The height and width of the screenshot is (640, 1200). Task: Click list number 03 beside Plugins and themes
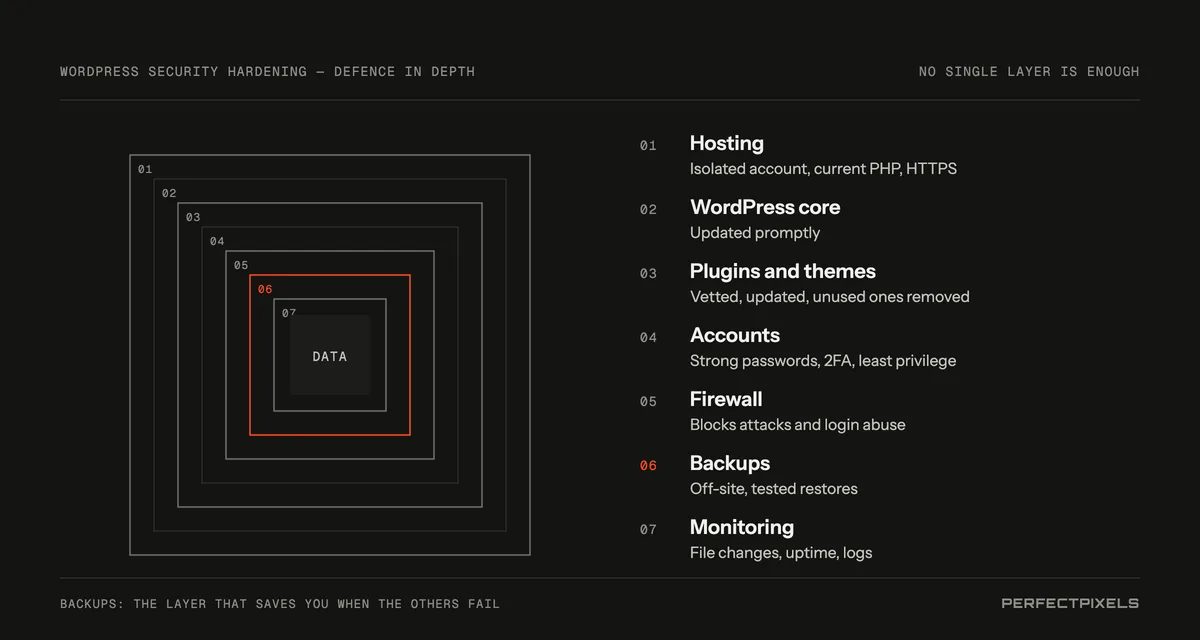(x=648, y=274)
